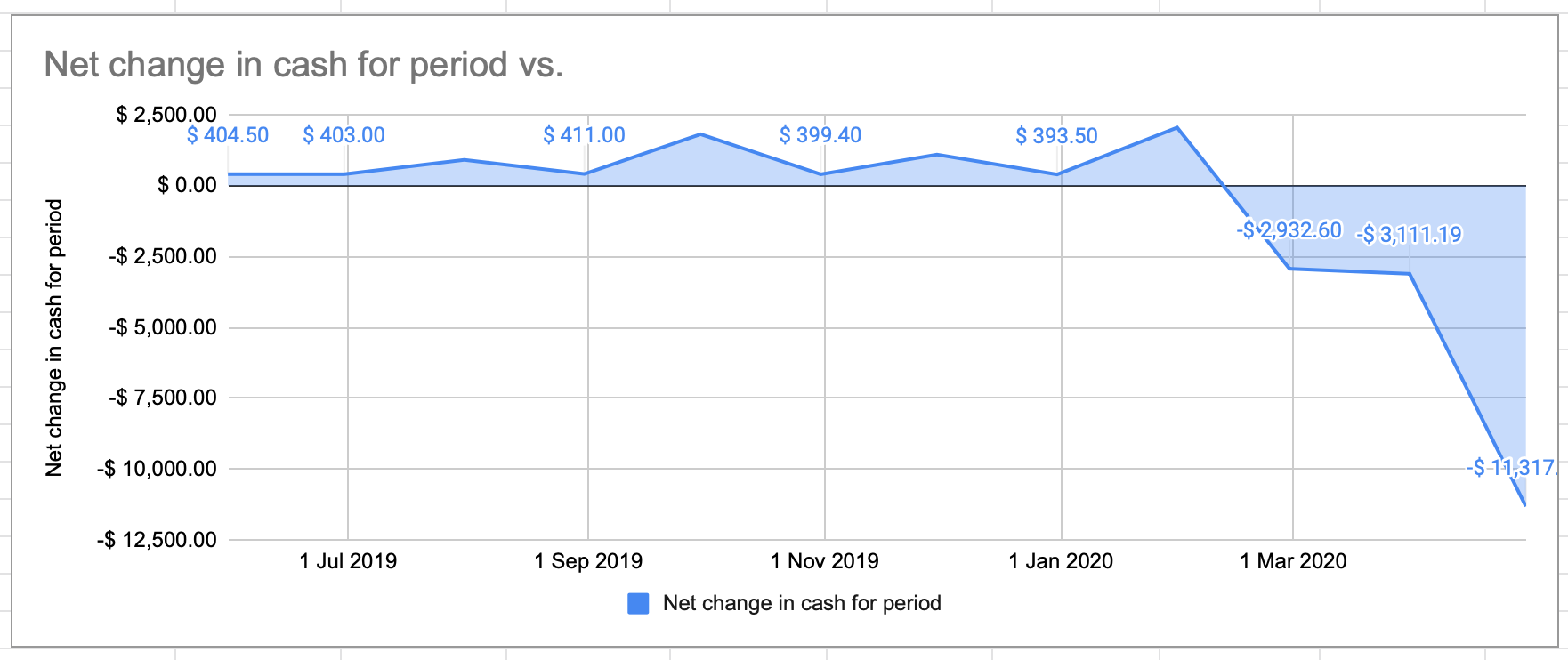This screenshot has height=660, width=1568.
Task: Click the 1 Mar 2020 axis label
Action: click(1293, 561)
